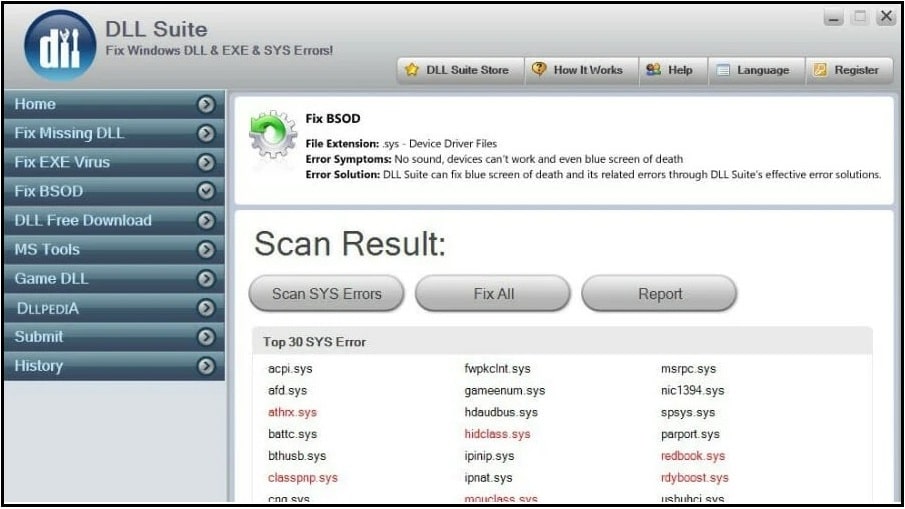
Task: Expand the DLL Free Download arrow
Action: click(x=206, y=220)
